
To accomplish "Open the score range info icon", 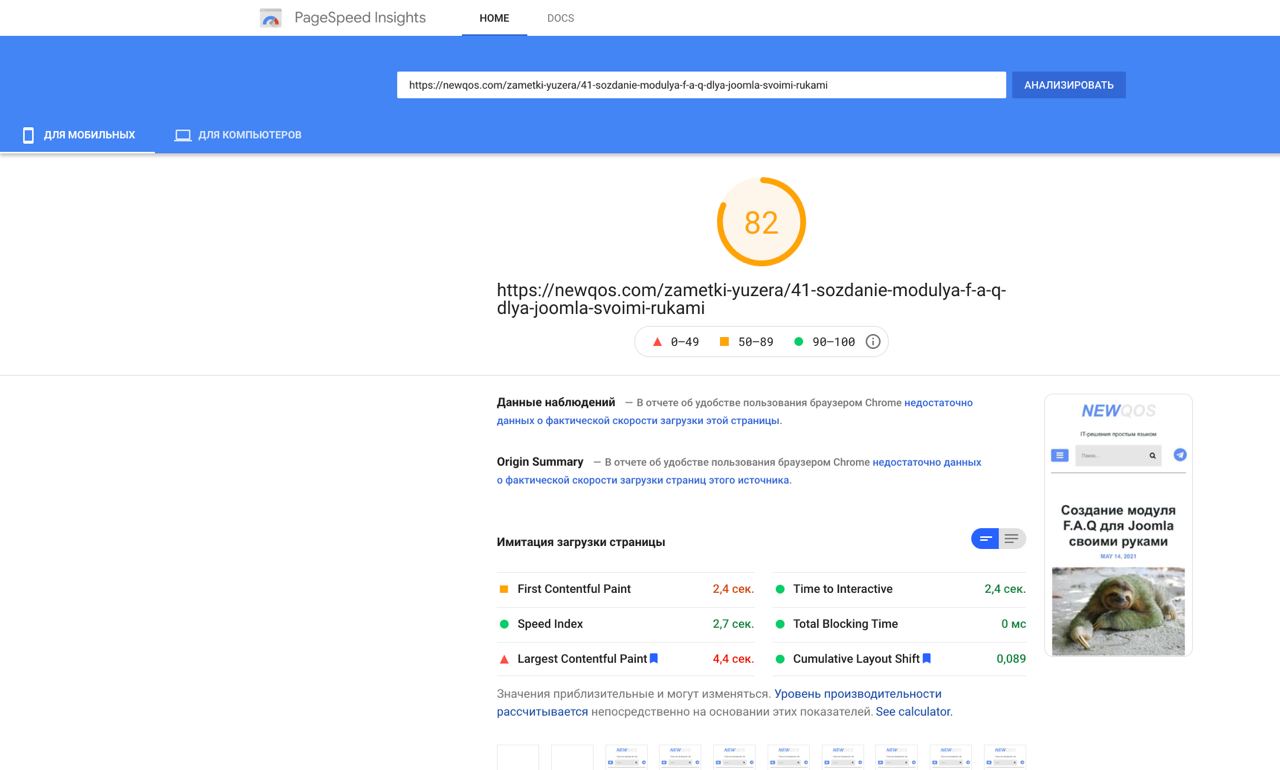I will (x=872, y=342).
